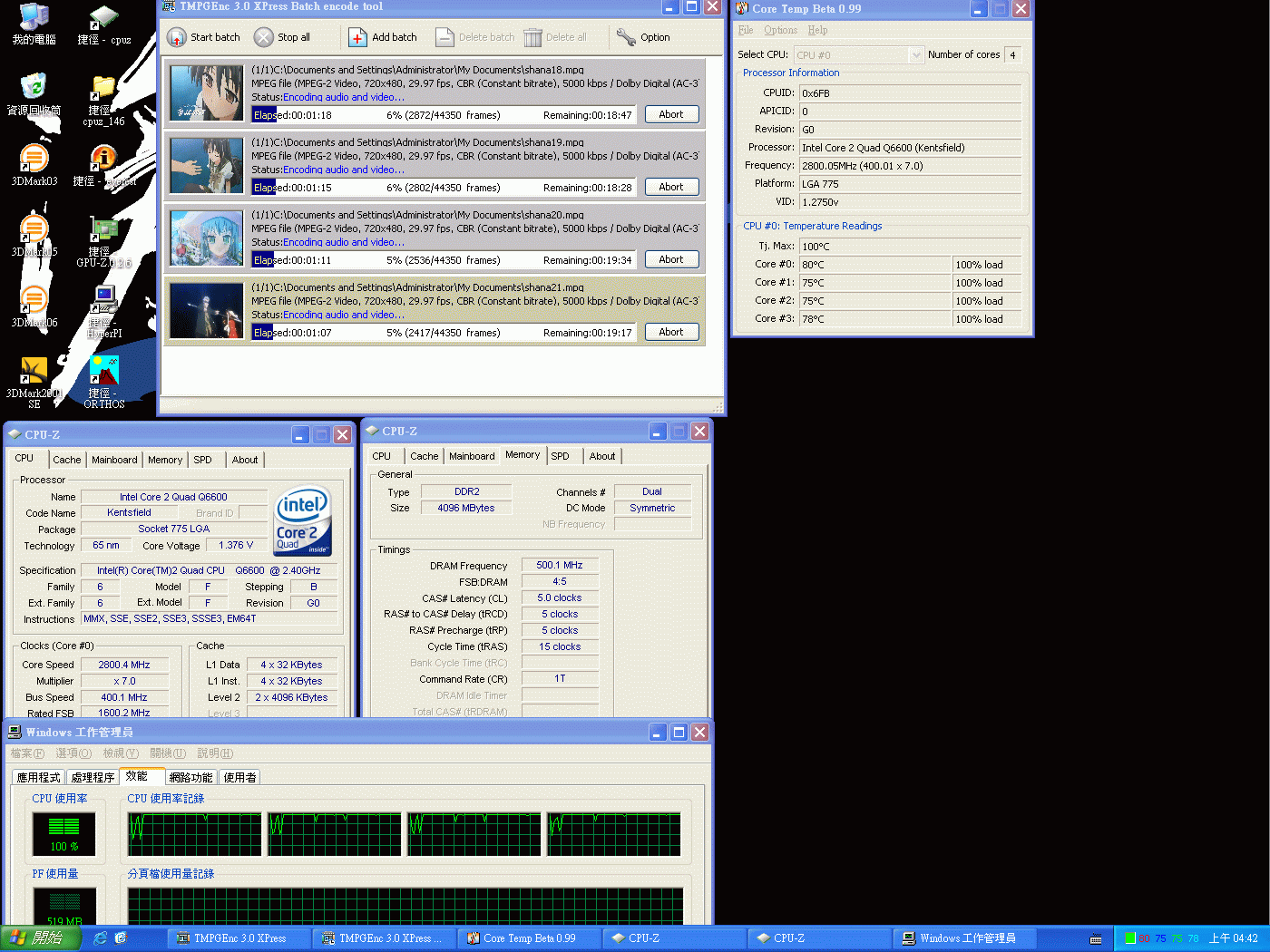Click Windows Start button

40,938
